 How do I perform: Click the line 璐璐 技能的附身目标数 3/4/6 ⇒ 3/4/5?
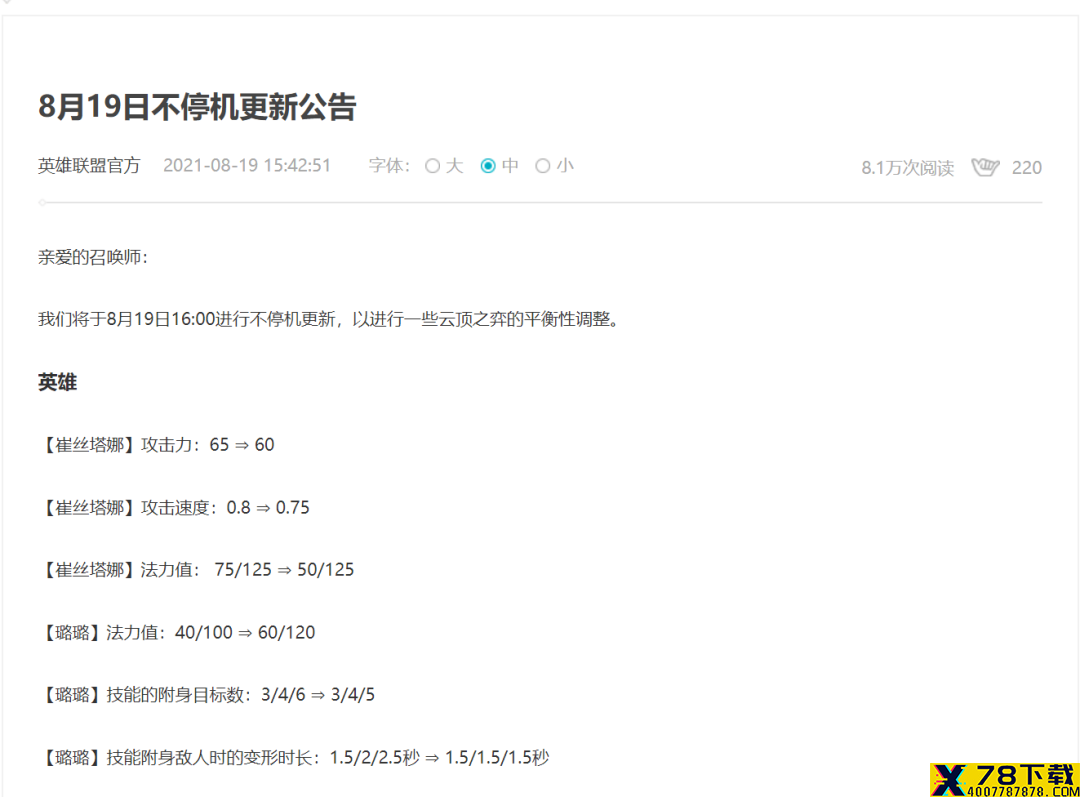click(x=207, y=695)
